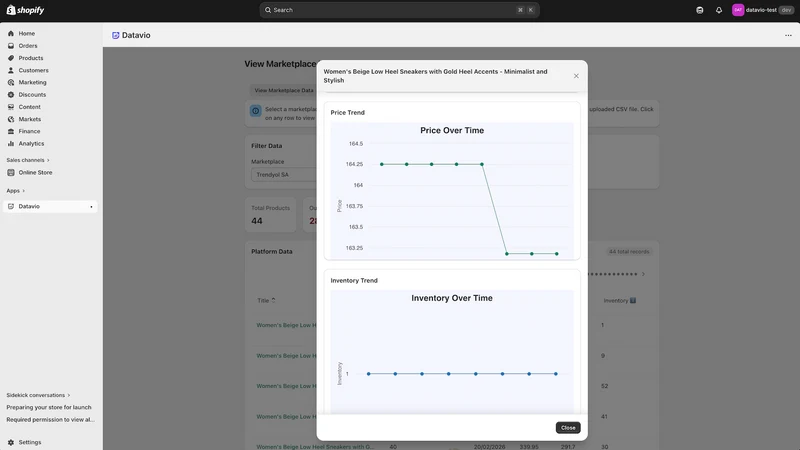Click the Products tag icon
The height and width of the screenshot is (450, 800).
[x=11, y=58]
